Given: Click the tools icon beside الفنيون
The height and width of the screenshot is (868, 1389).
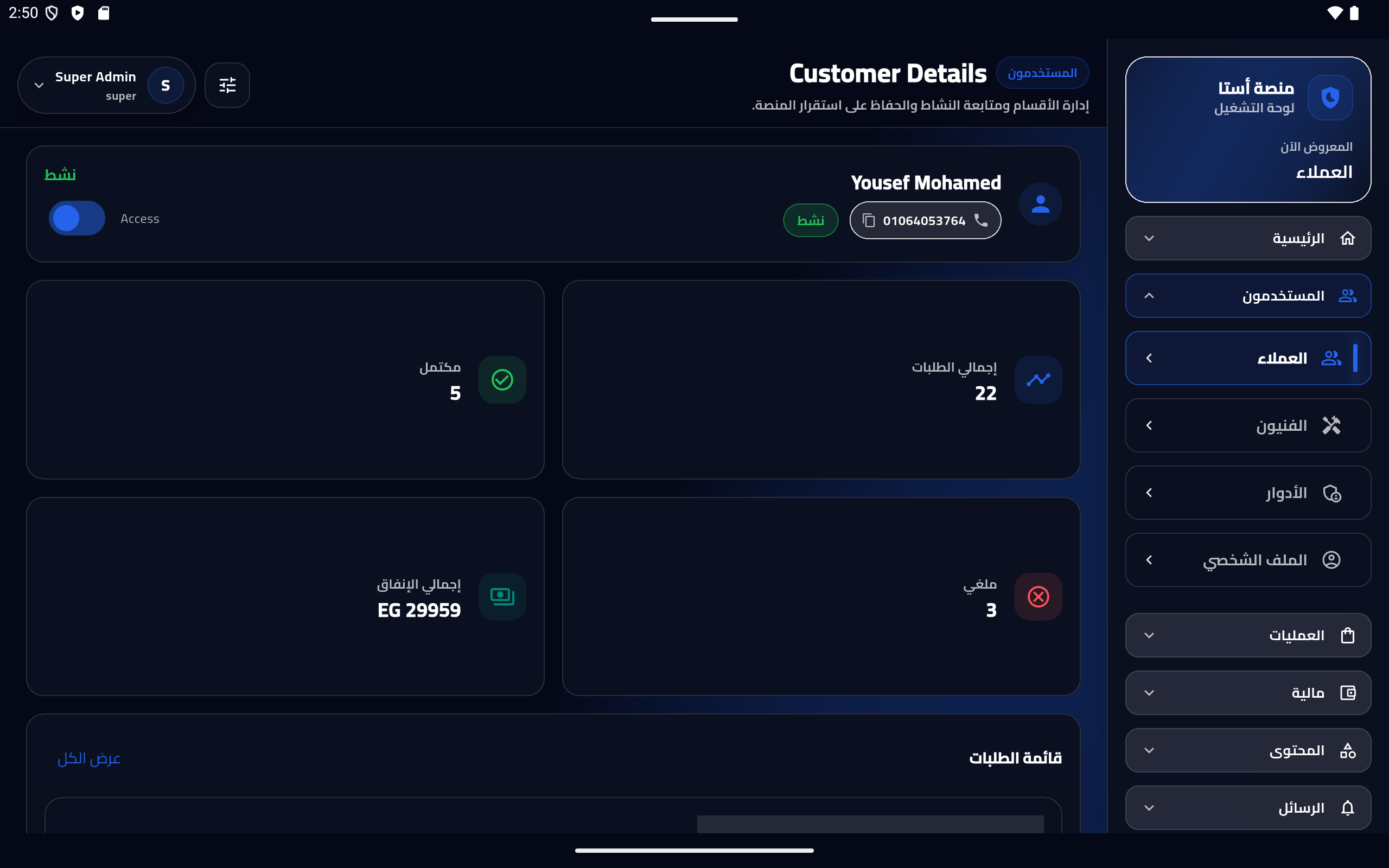Looking at the screenshot, I should (x=1331, y=425).
